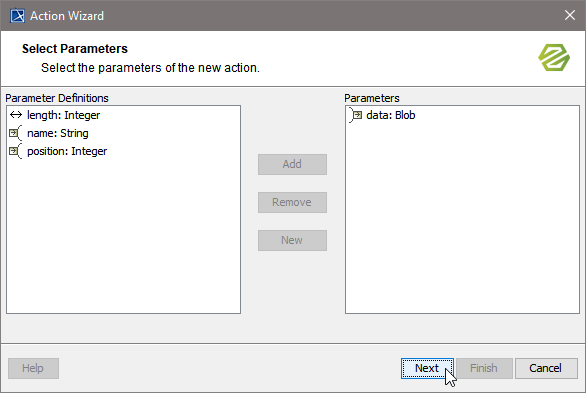
Task: Click the bidirectional arrow icon beside length
Action: pyautogui.click(x=16, y=115)
